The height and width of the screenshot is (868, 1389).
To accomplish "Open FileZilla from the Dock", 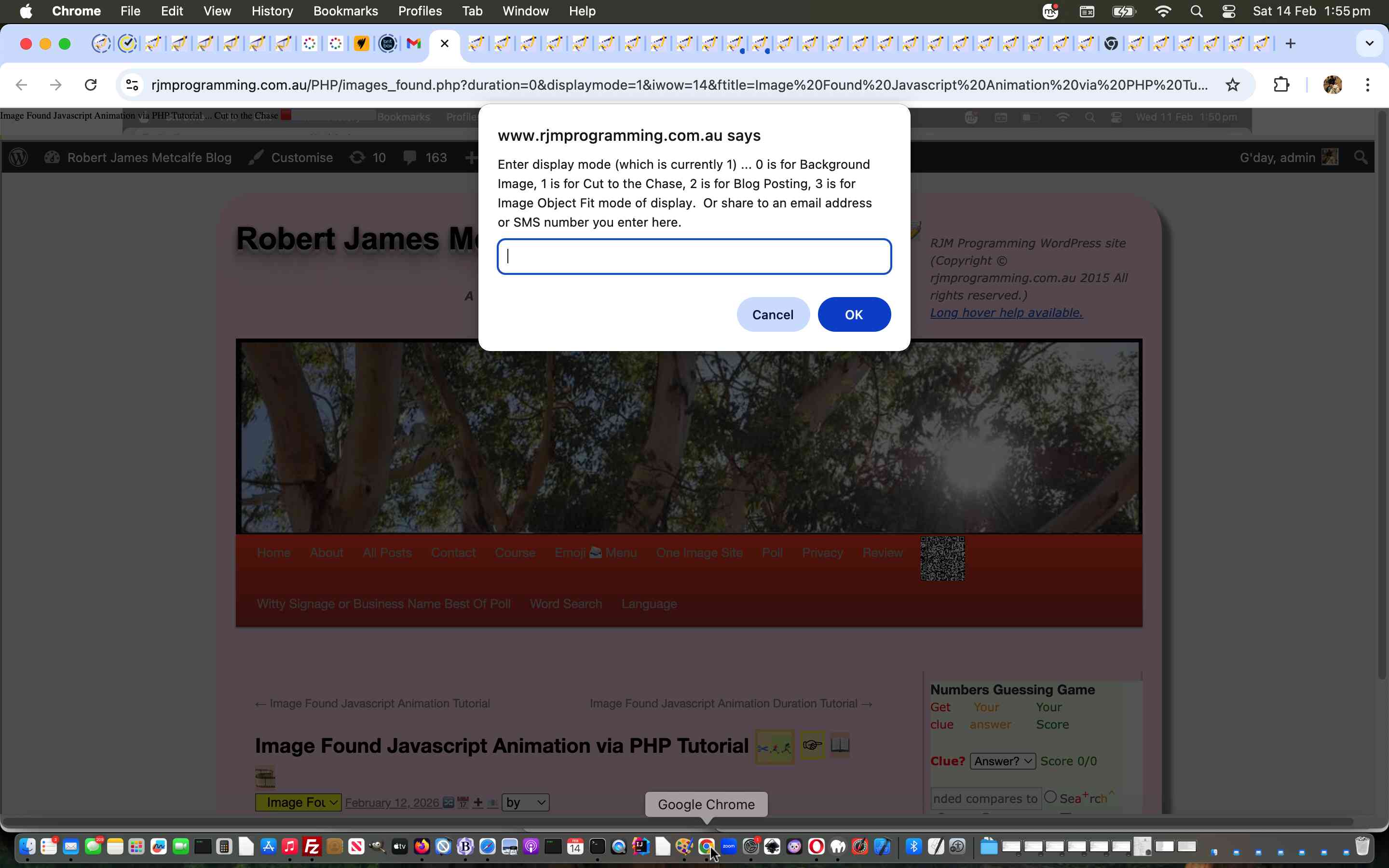I will (312, 847).
